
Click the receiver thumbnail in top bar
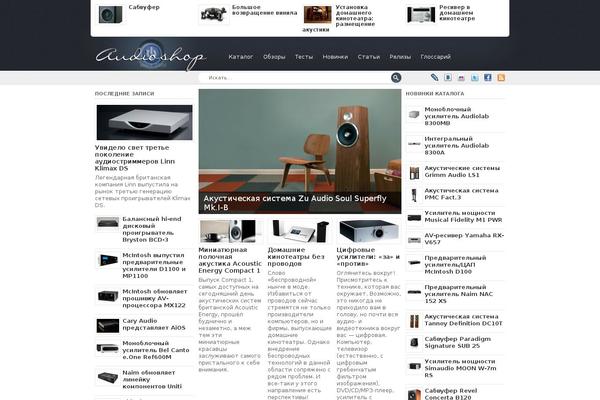(x=421, y=15)
